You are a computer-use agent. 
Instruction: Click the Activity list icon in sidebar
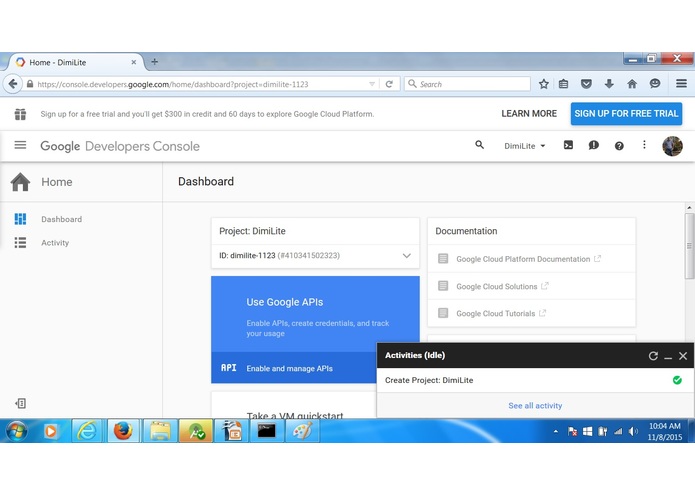pyautogui.click(x=20, y=243)
